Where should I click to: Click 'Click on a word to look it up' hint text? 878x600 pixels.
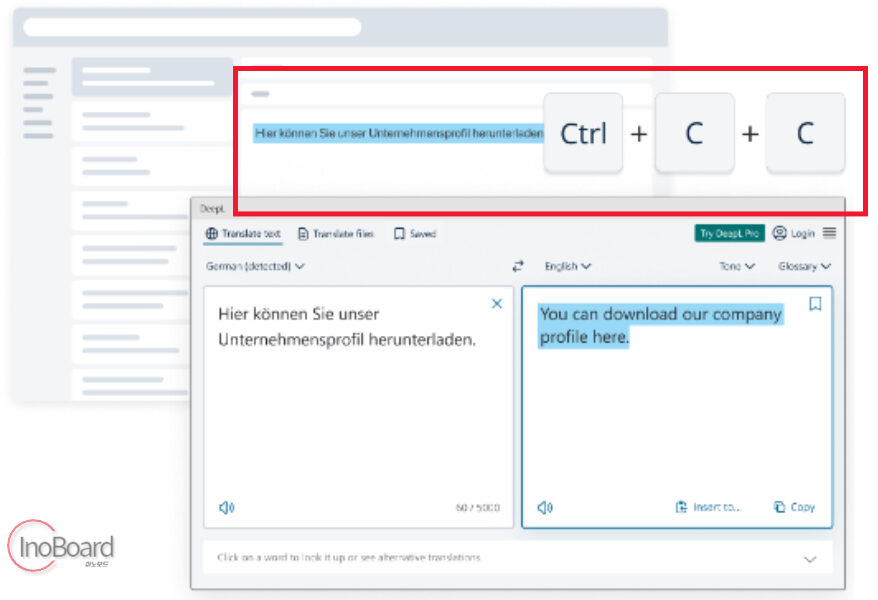point(348,557)
